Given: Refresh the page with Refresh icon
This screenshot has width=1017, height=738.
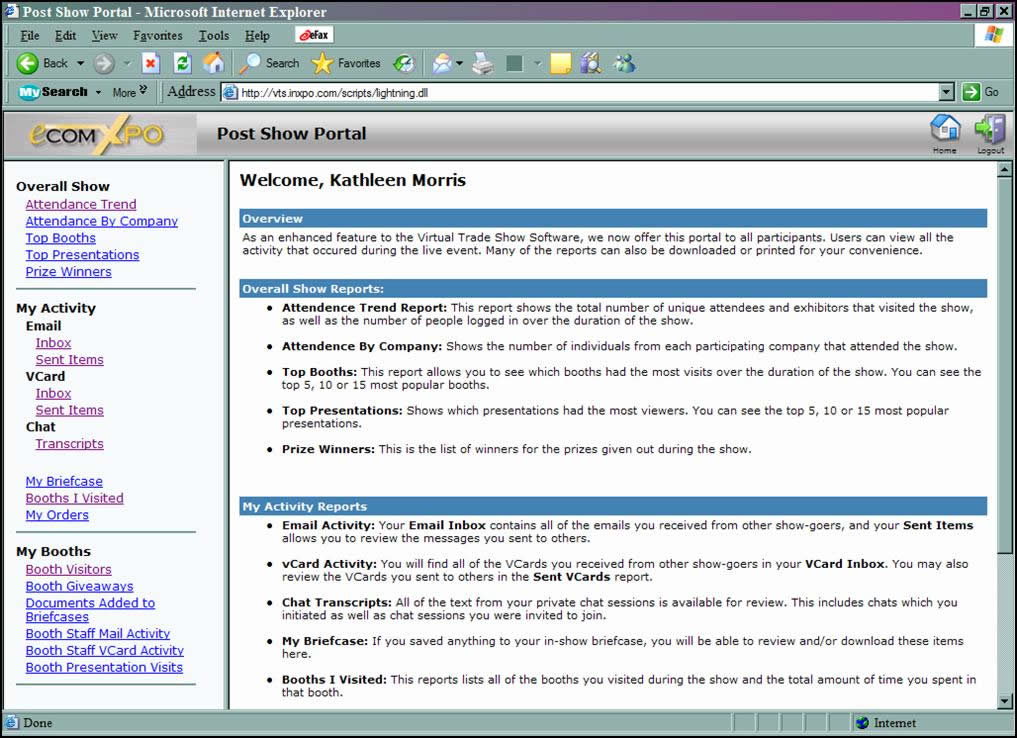Looking at the screenshot, I should tap(182, 63).
